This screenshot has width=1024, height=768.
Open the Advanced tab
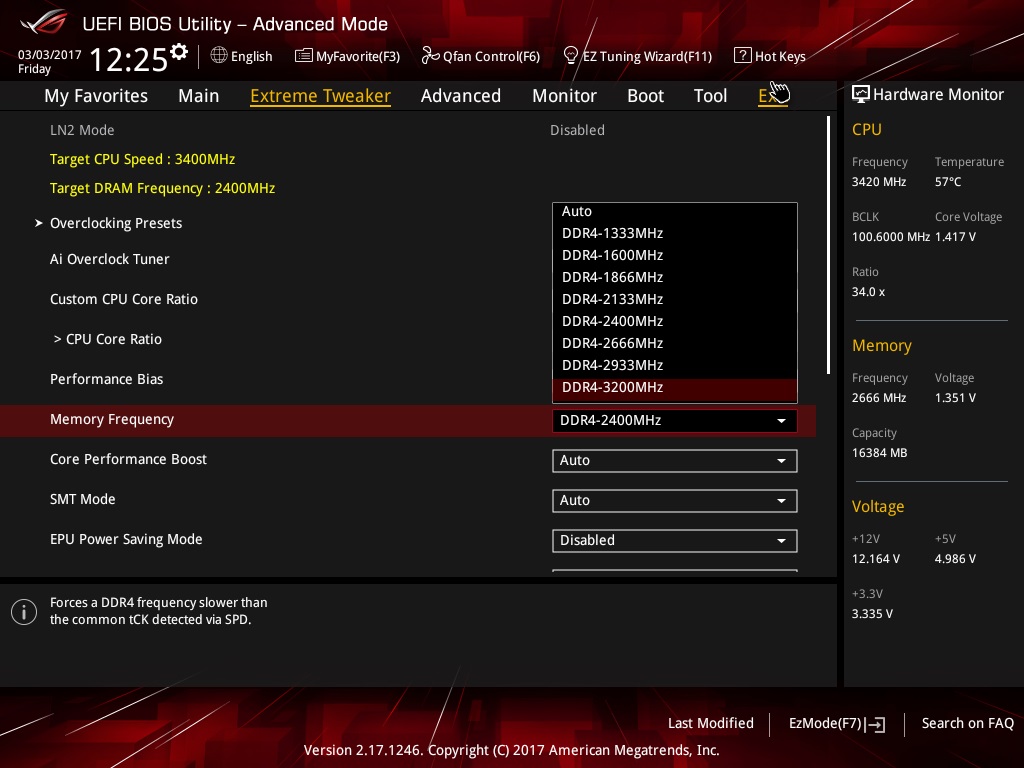(461, 96)
